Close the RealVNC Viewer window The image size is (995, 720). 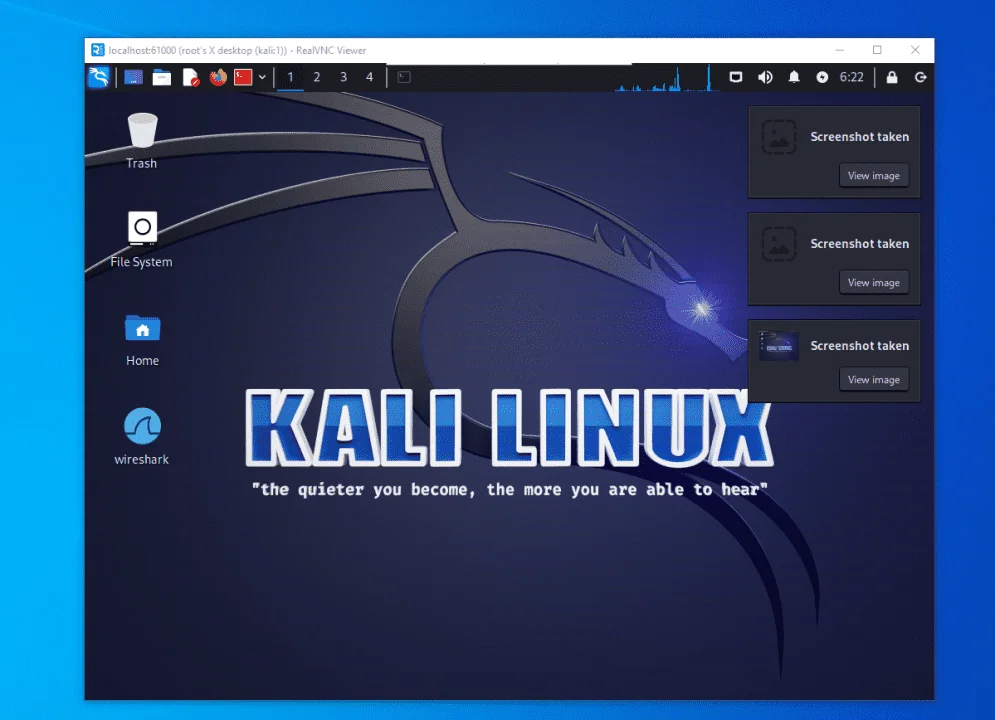click(x=915, y=50)
